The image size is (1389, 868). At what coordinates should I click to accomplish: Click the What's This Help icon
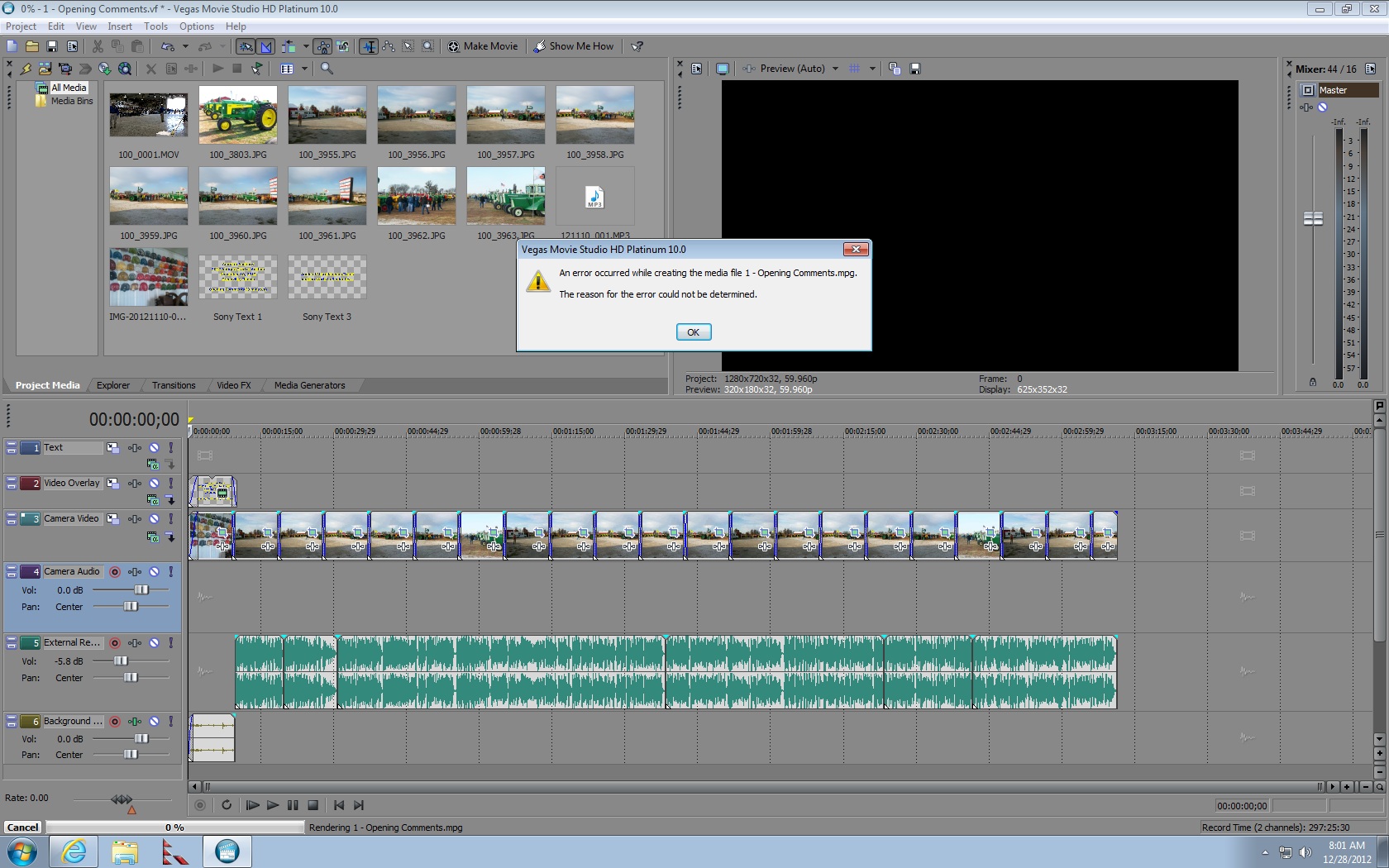pos(637,46)
